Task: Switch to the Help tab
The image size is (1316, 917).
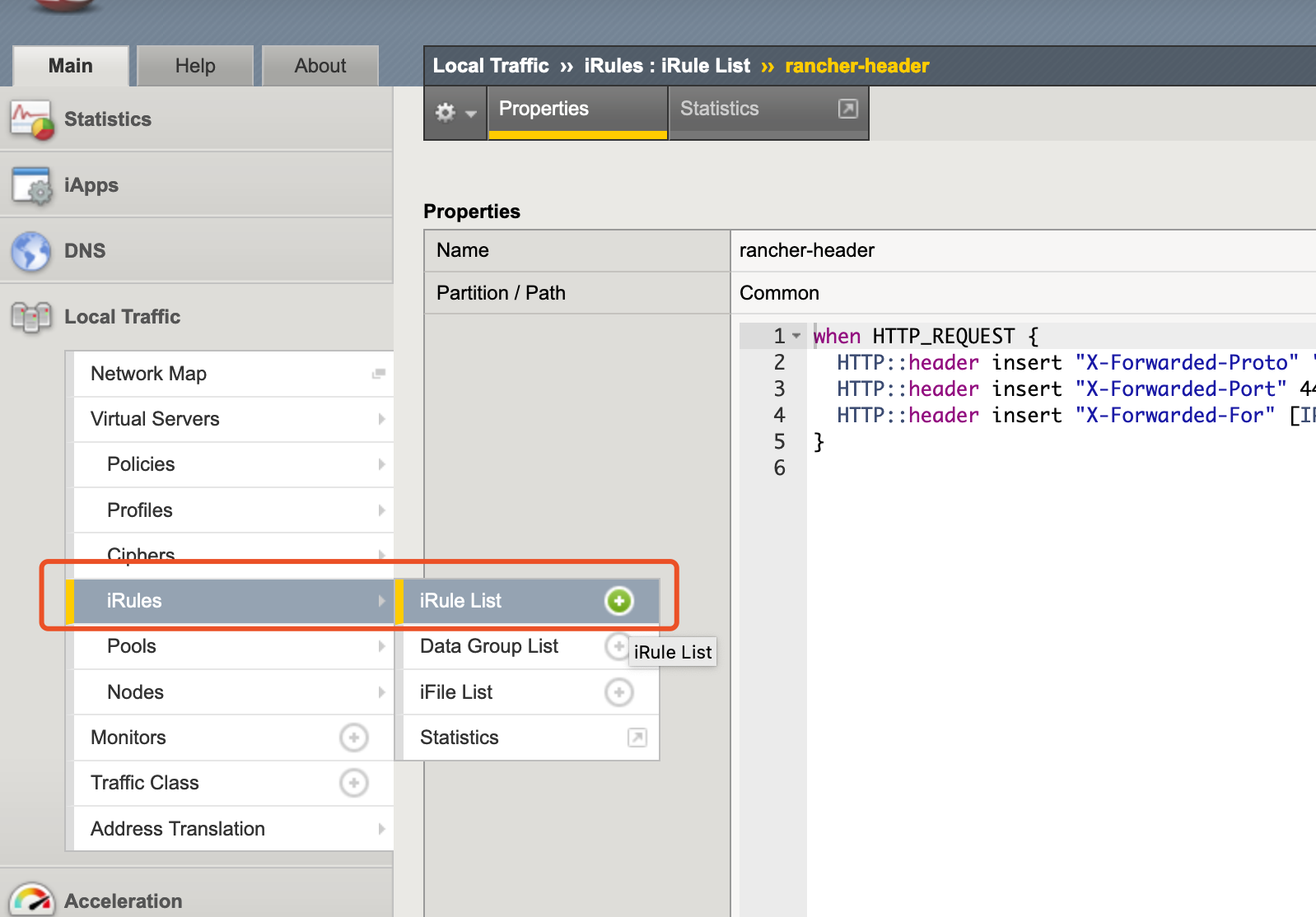Action: 195,66
